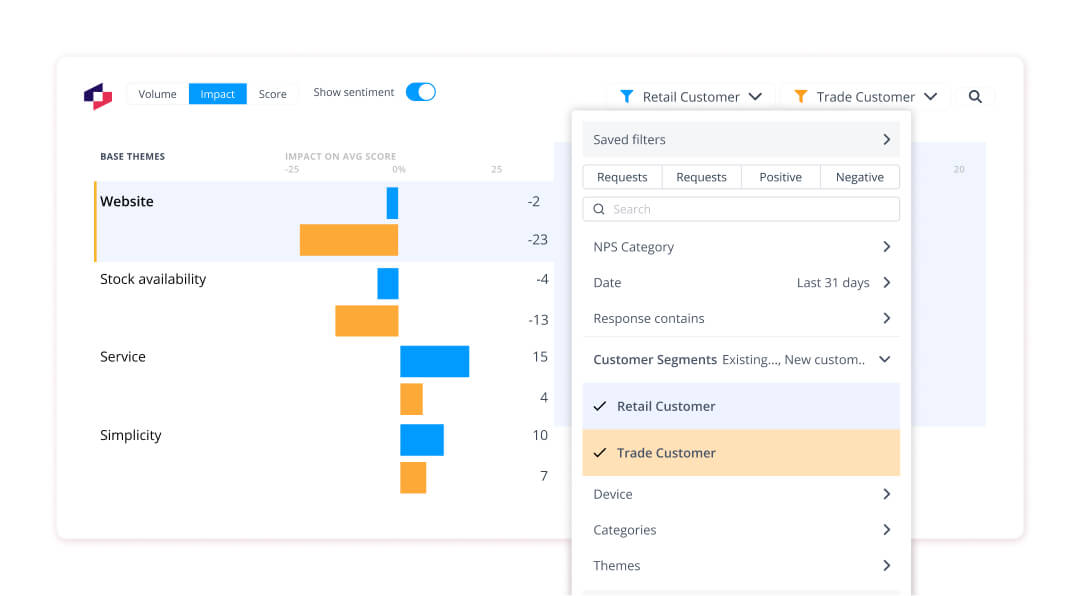Expand the NPS Category filter
This screenshot has width=1080, height=596.
click(x=886, y=246)
